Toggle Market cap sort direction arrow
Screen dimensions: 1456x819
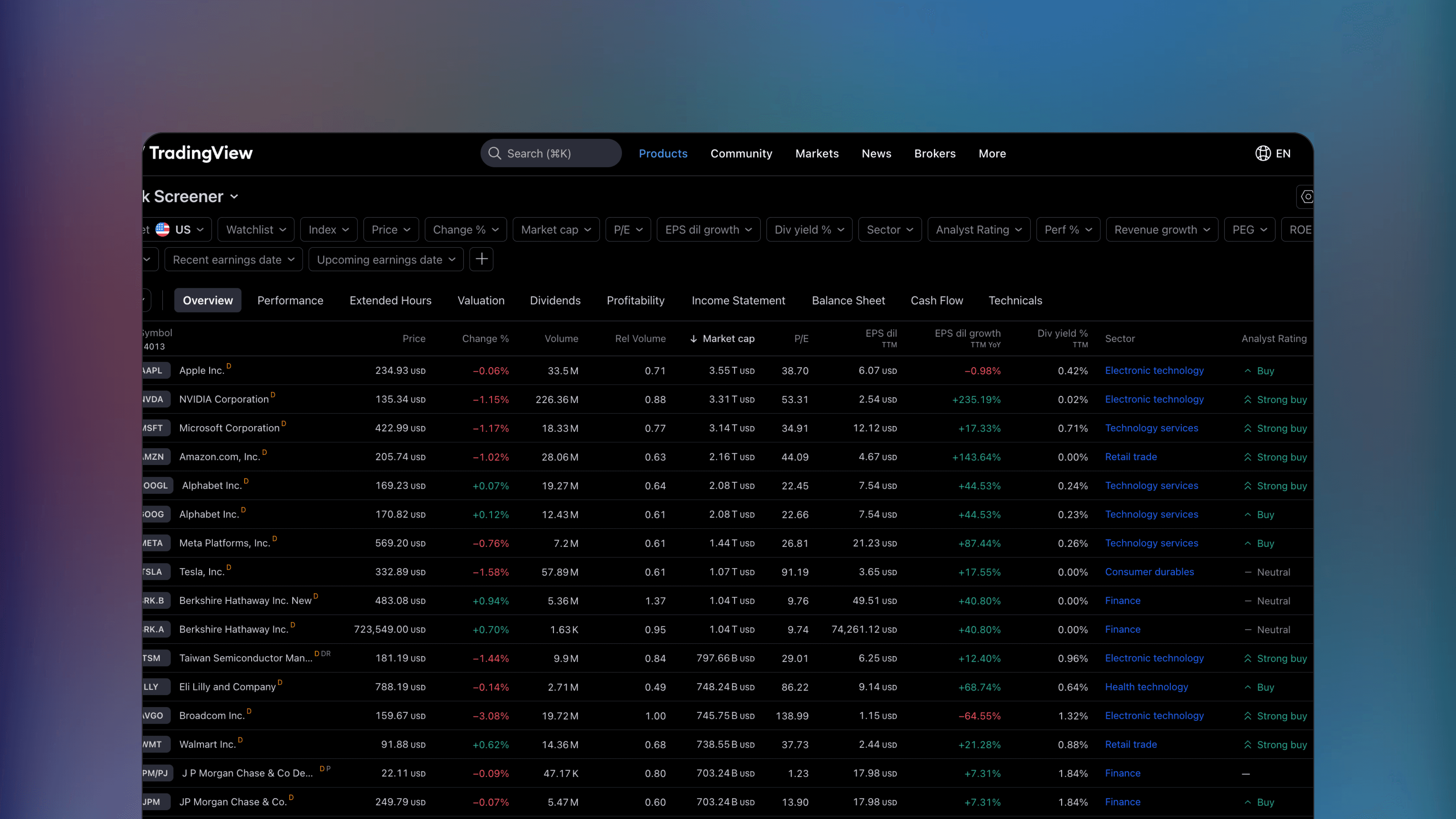[x=693, y=338]
